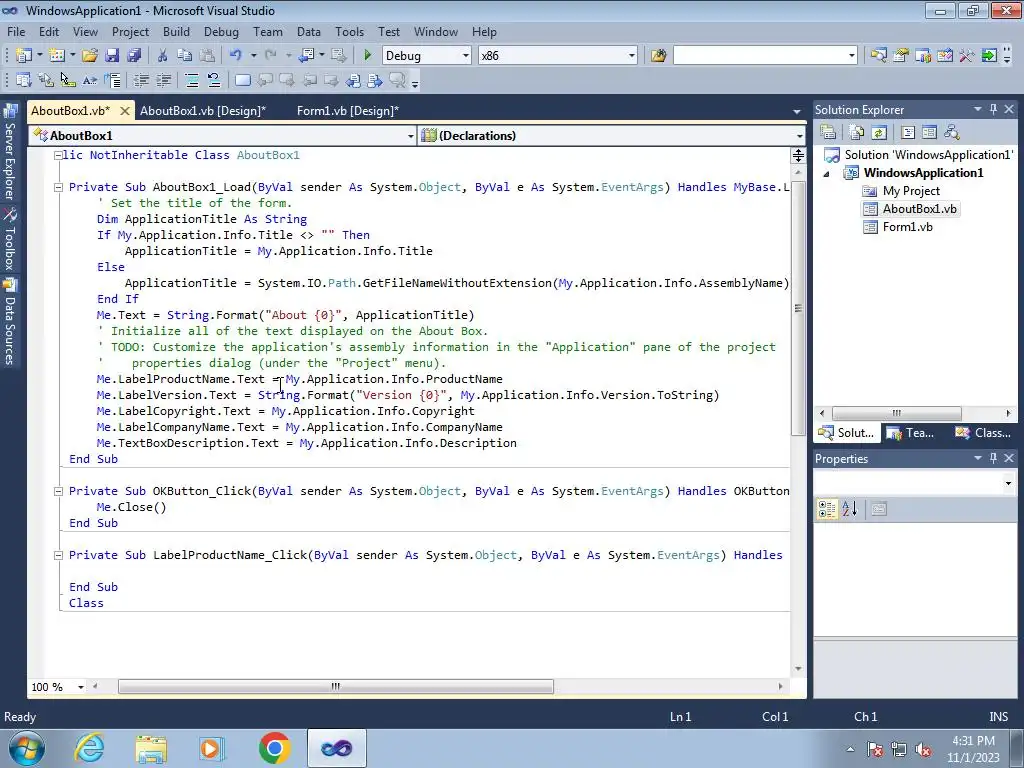Open the Project menu

(130, 31)
